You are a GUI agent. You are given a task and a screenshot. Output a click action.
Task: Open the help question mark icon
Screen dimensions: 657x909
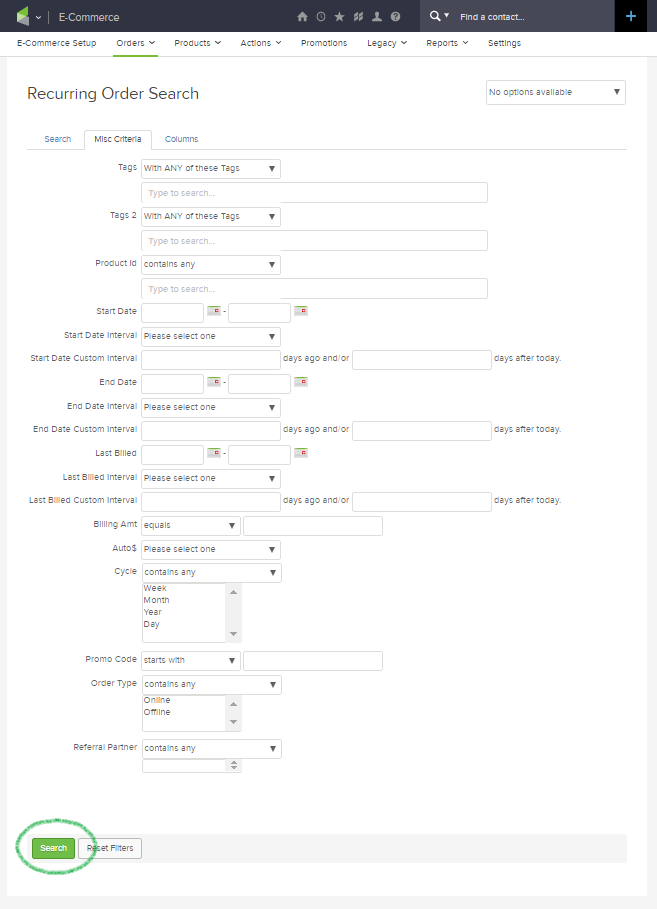395,17
